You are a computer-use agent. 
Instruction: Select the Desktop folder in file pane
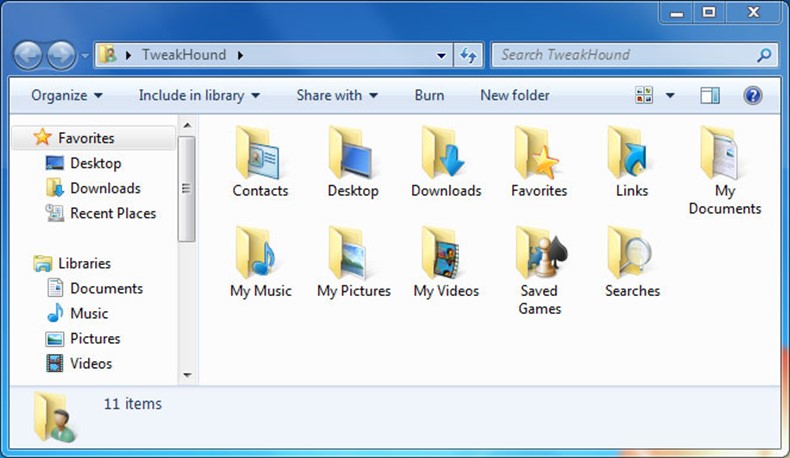click(351, 153)
